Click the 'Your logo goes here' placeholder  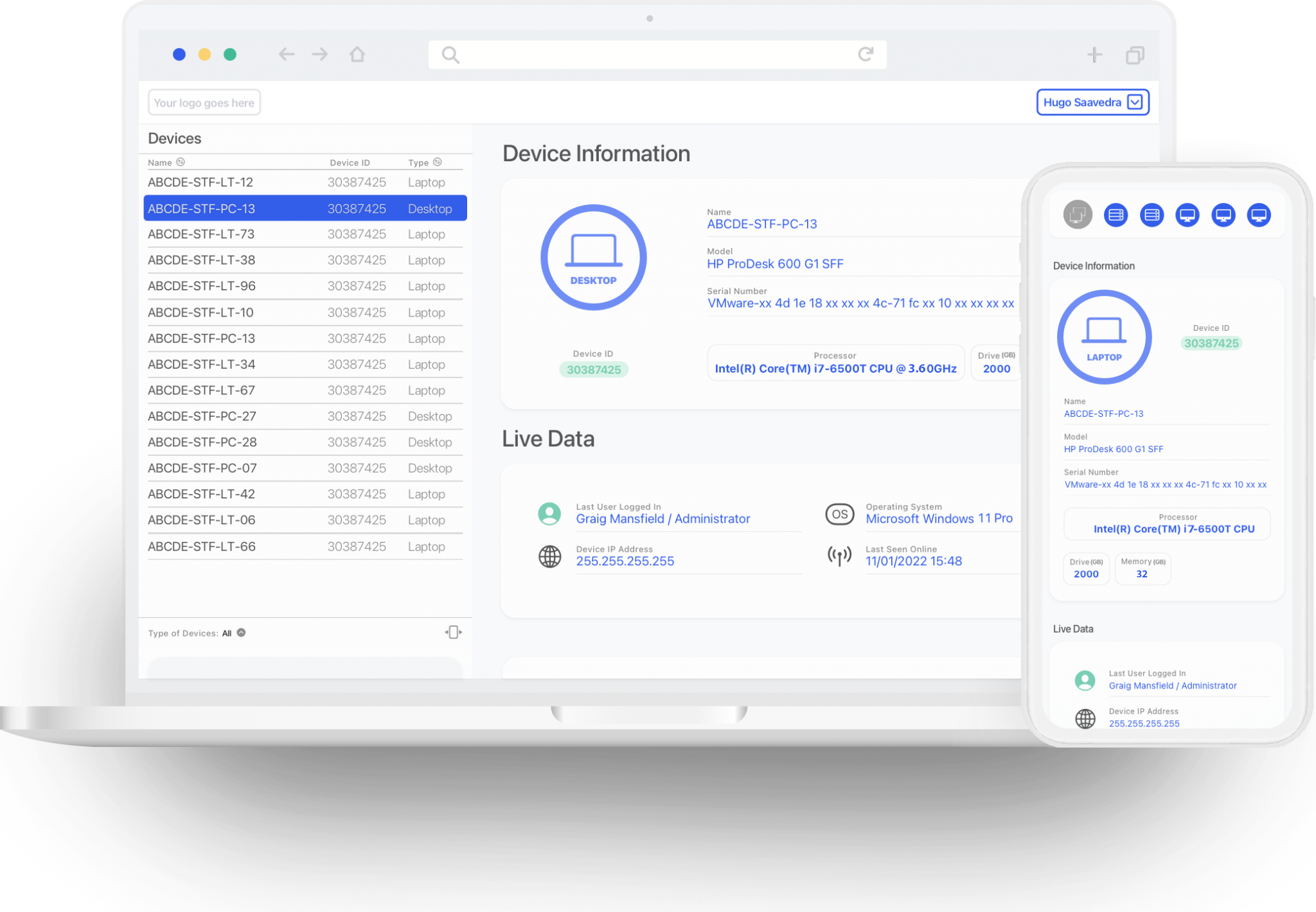click(x=204, y=103)
